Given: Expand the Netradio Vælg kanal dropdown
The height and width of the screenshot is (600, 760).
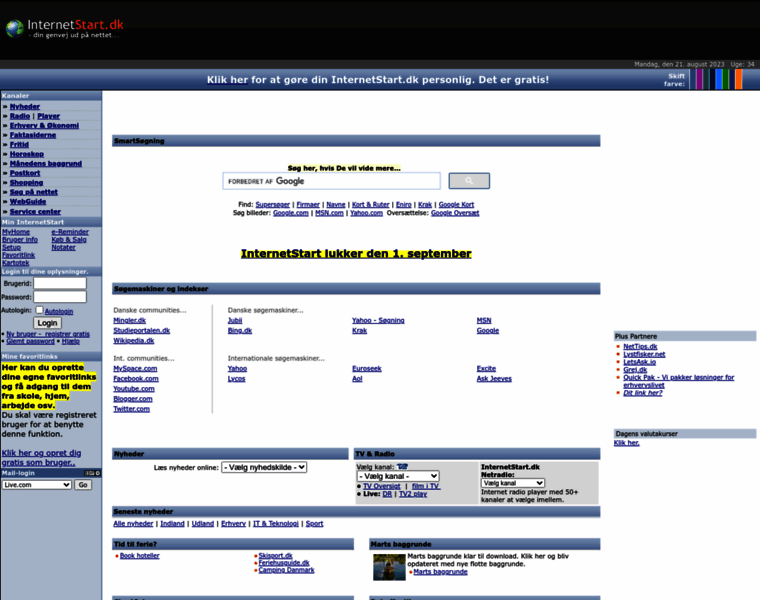Looking at the screenshot, I should tap(513, 483).
